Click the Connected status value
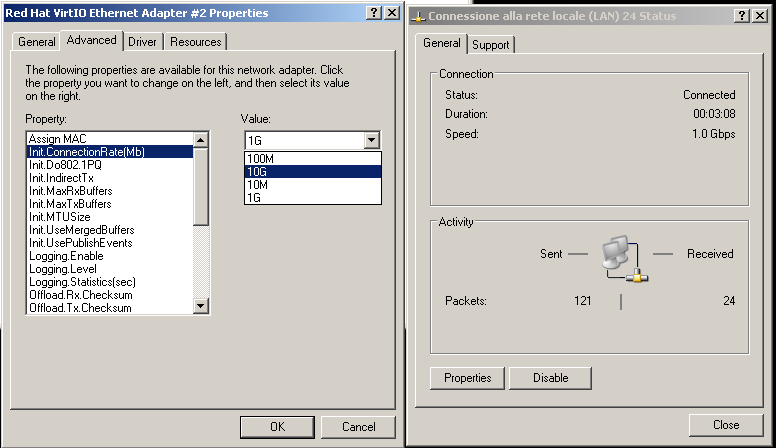Viewport: 776px width, 448px height. pos(709,95)
